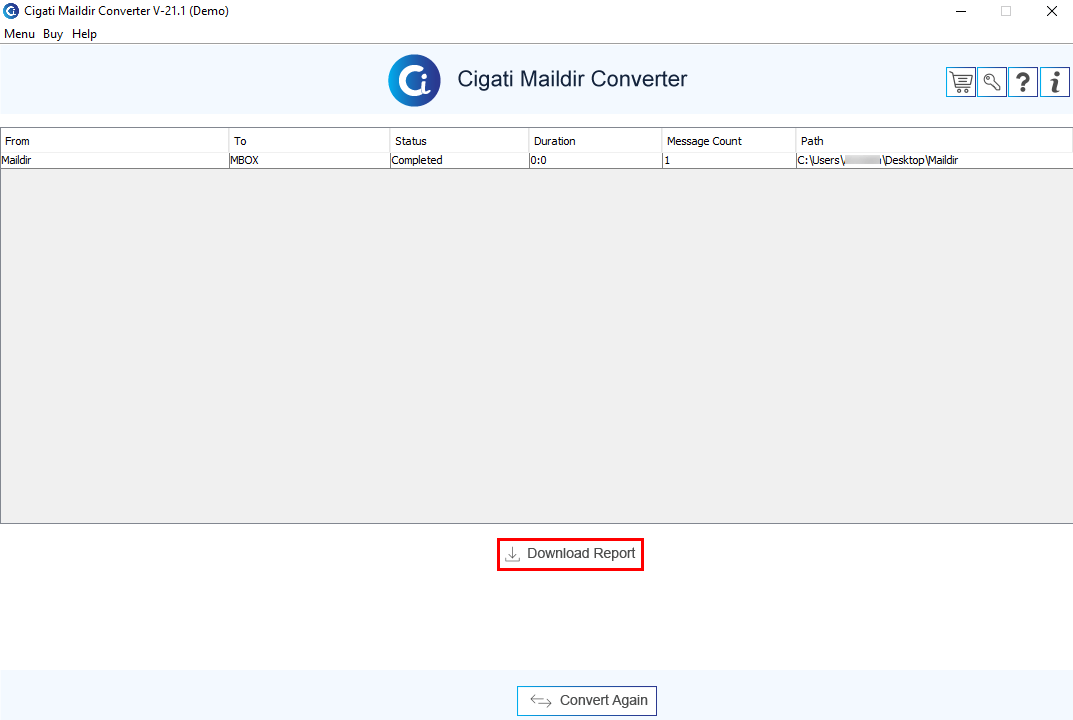The width and height of the screenshot is (1073, 720).
Task: Click the From column header
Action: [x=114, y=141]
